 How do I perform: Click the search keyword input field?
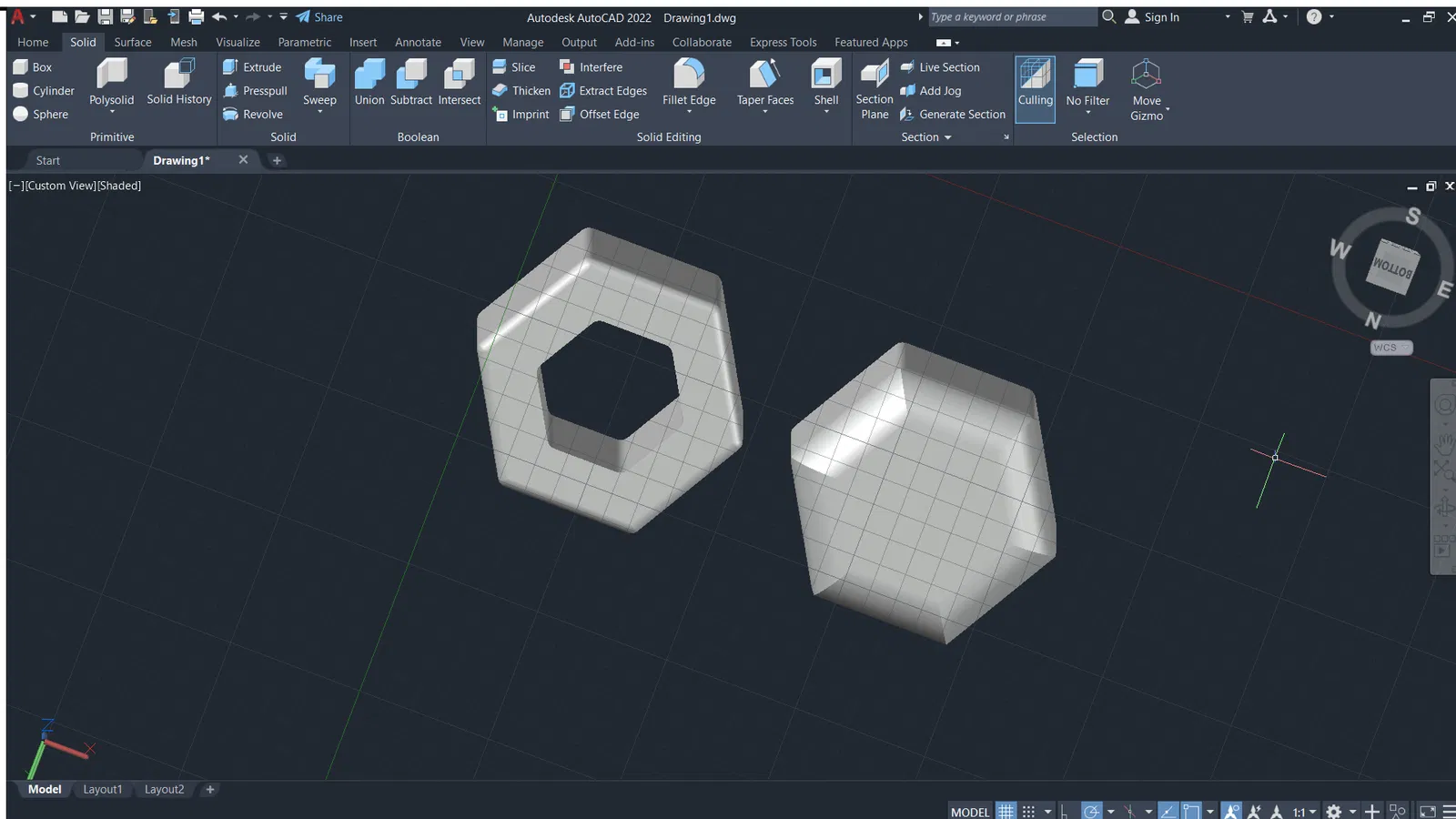(1011, 17)
